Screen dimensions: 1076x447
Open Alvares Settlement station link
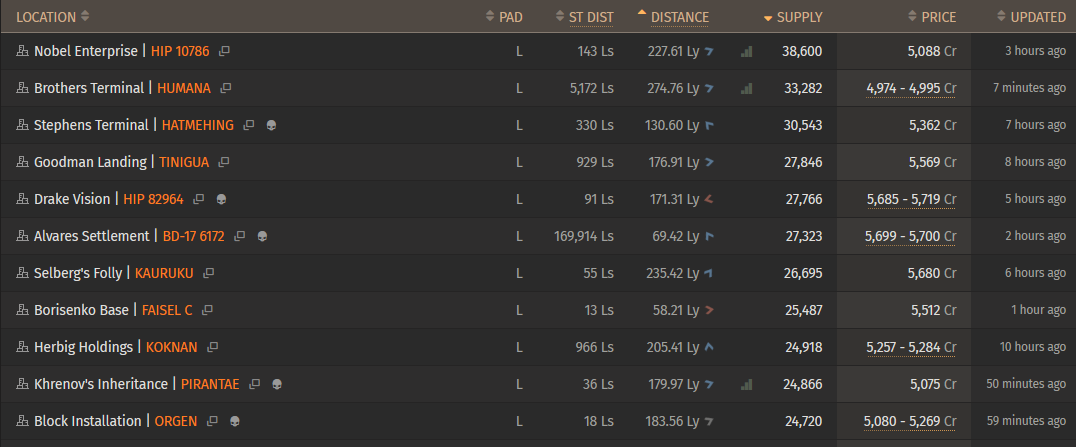[x=92, y=236]
